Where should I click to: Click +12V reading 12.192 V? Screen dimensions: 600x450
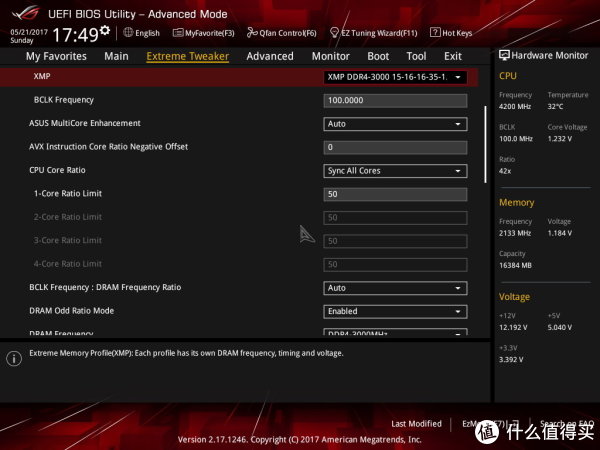513,328
